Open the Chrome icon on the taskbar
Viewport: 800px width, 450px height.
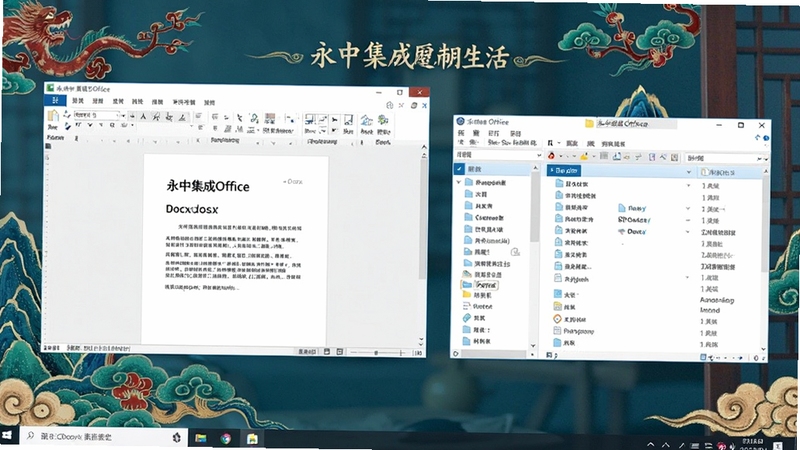click(226, 438)
